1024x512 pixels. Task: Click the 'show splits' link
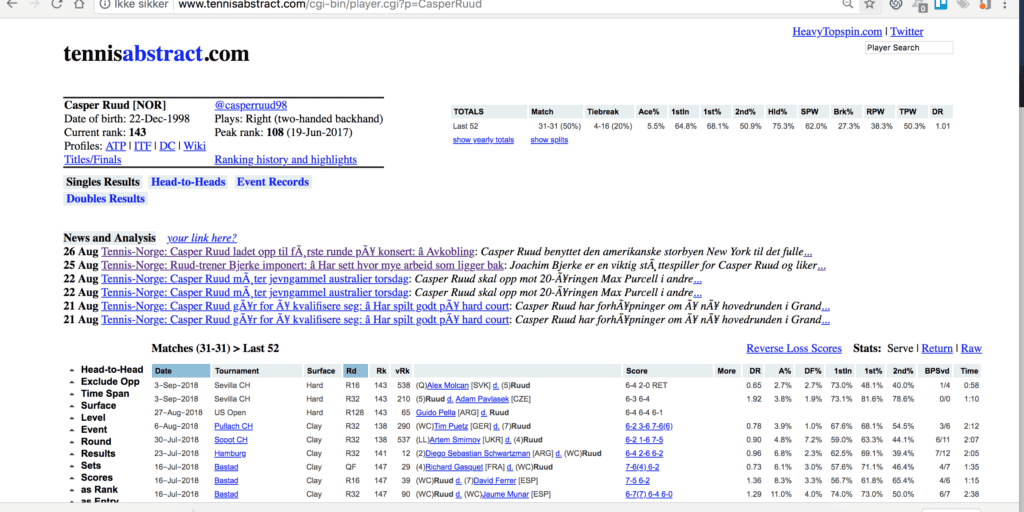(549, 140)
